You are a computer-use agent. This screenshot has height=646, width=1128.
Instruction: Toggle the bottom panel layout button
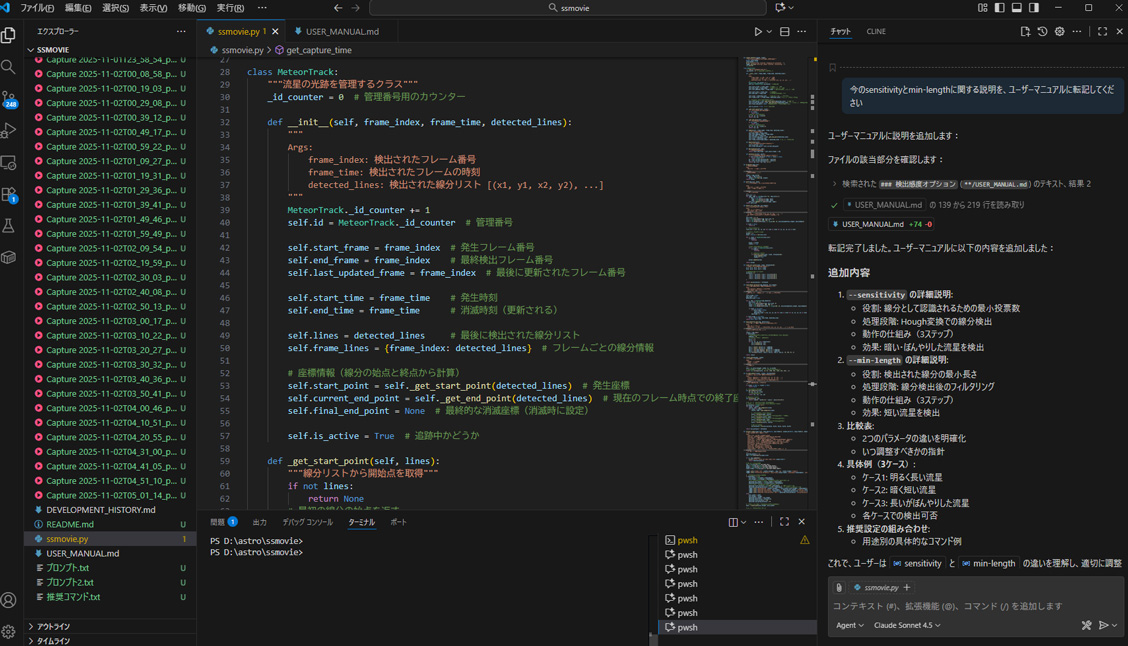click(1016, 8)
